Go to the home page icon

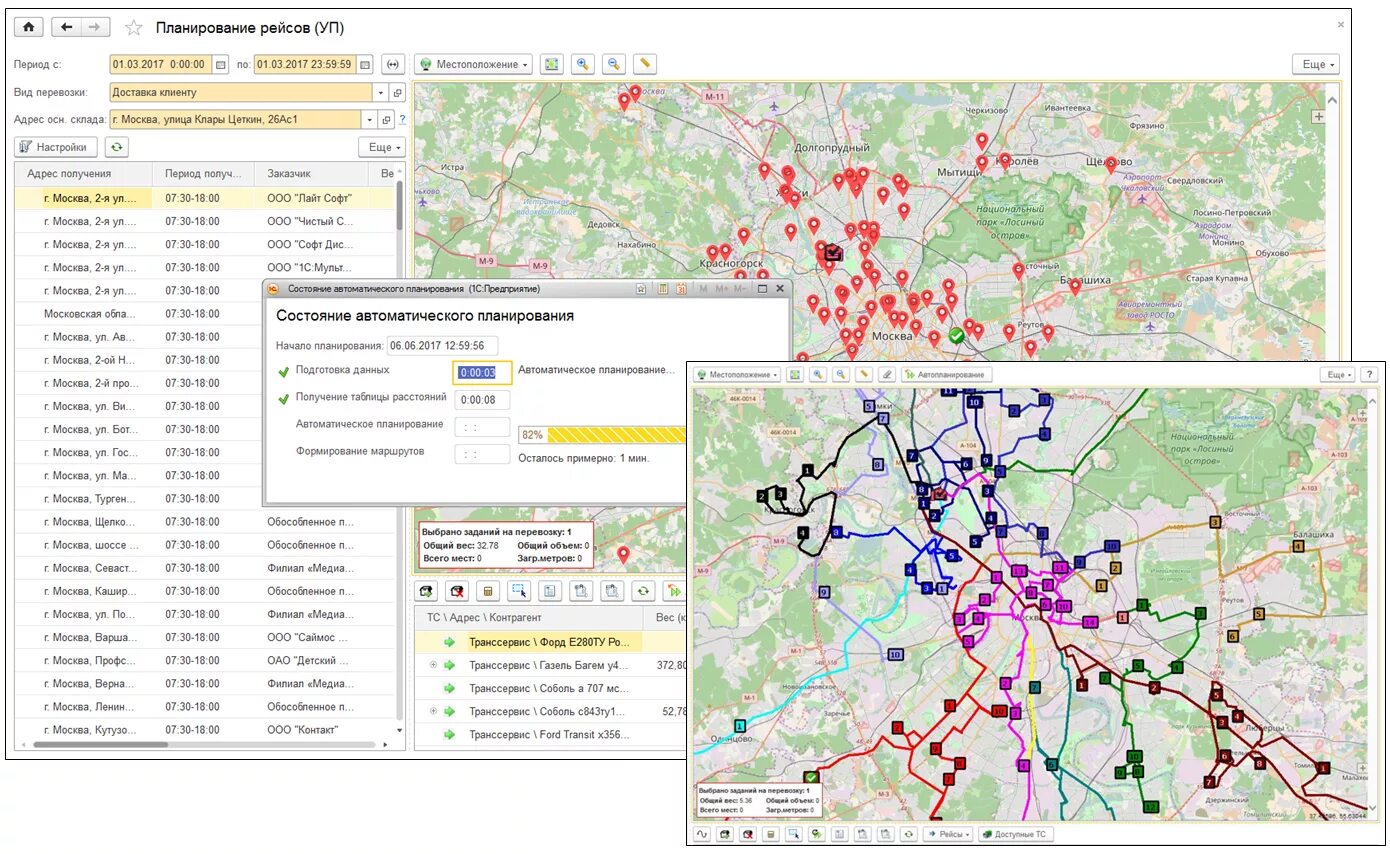(x=28, y=27)
